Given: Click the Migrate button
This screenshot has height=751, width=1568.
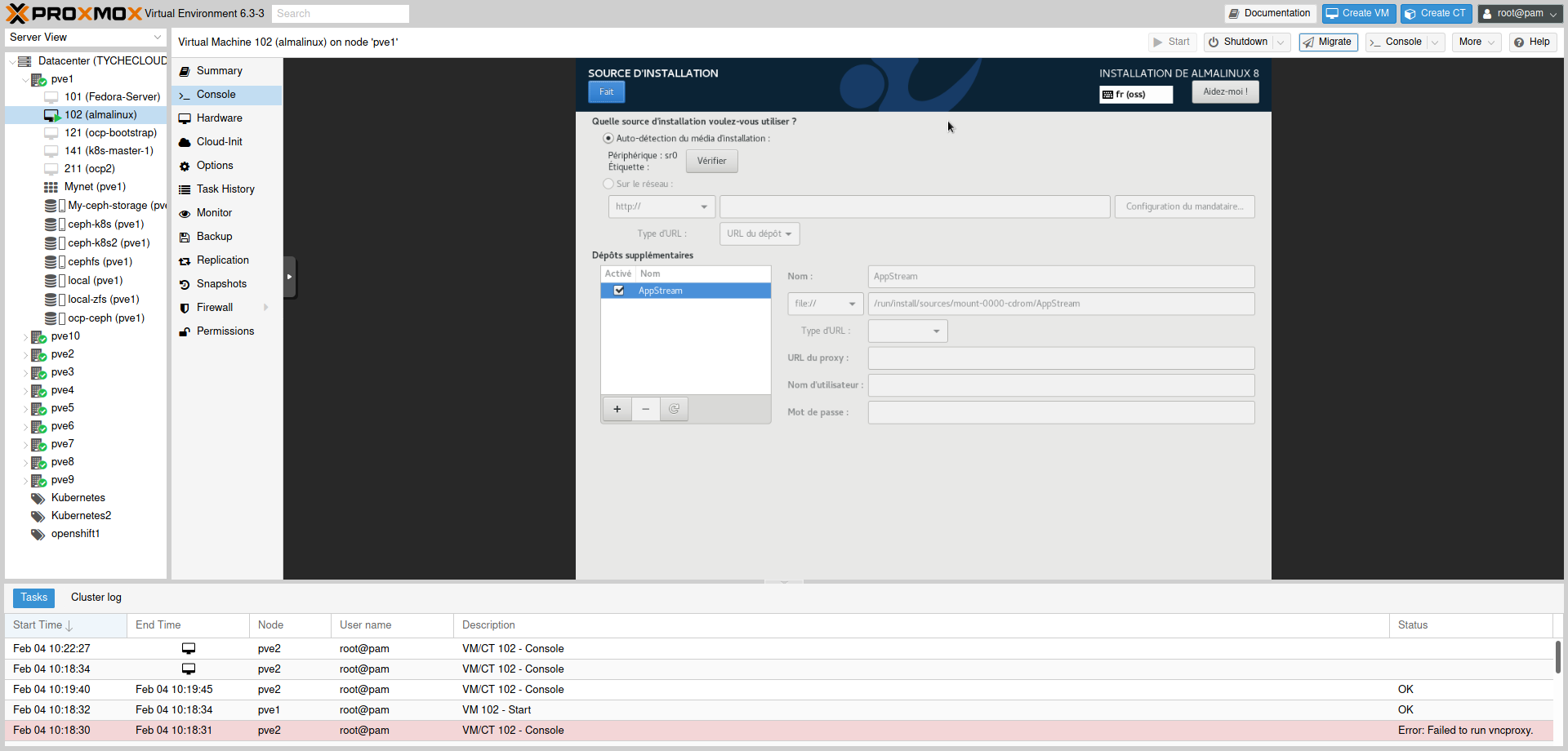Looking at the screenshot, I should pyautogui.click(x=1328, y=42).
